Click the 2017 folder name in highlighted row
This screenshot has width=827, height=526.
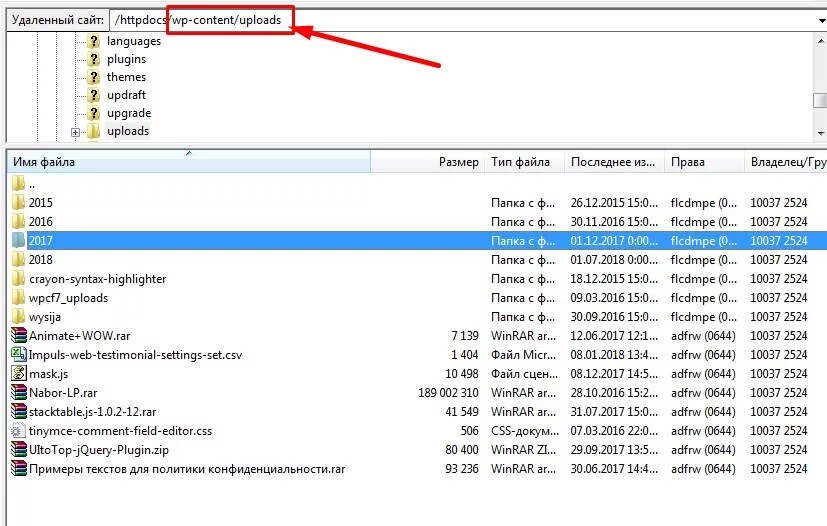41,241
